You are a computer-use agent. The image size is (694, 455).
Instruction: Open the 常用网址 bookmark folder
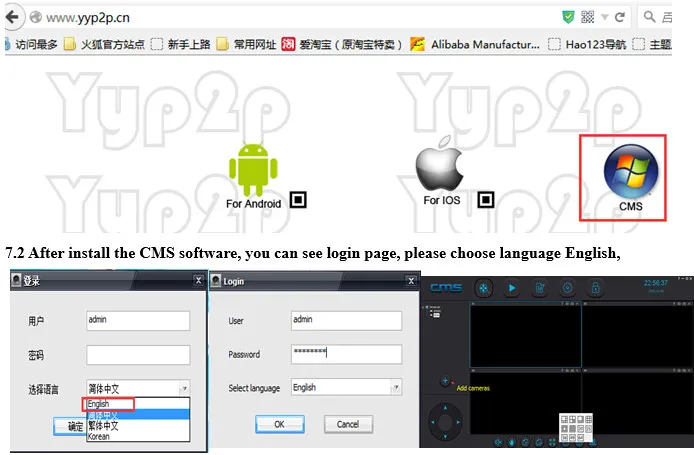pos(246,44)
